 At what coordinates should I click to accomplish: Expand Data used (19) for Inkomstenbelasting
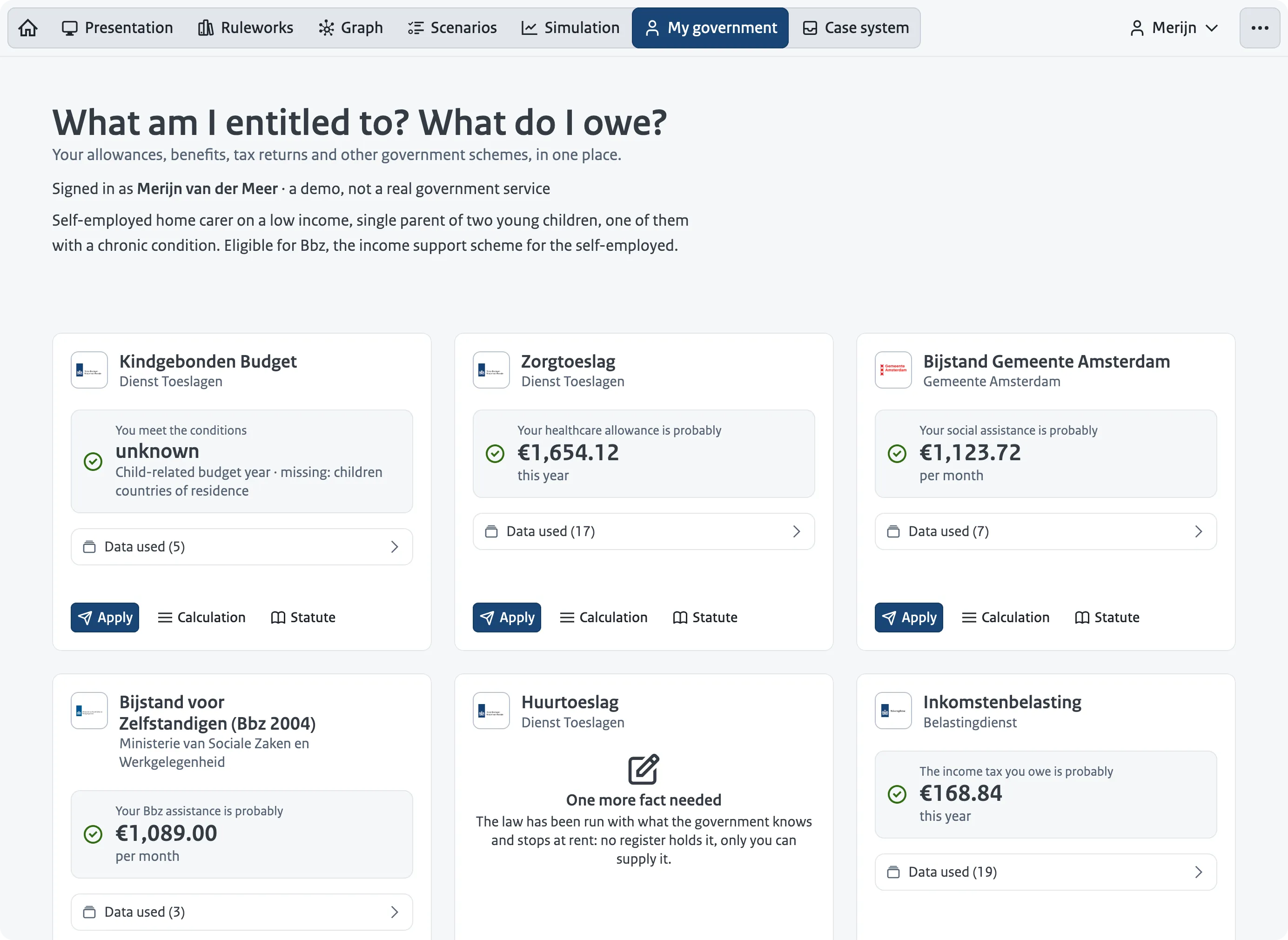[1046, 872]
